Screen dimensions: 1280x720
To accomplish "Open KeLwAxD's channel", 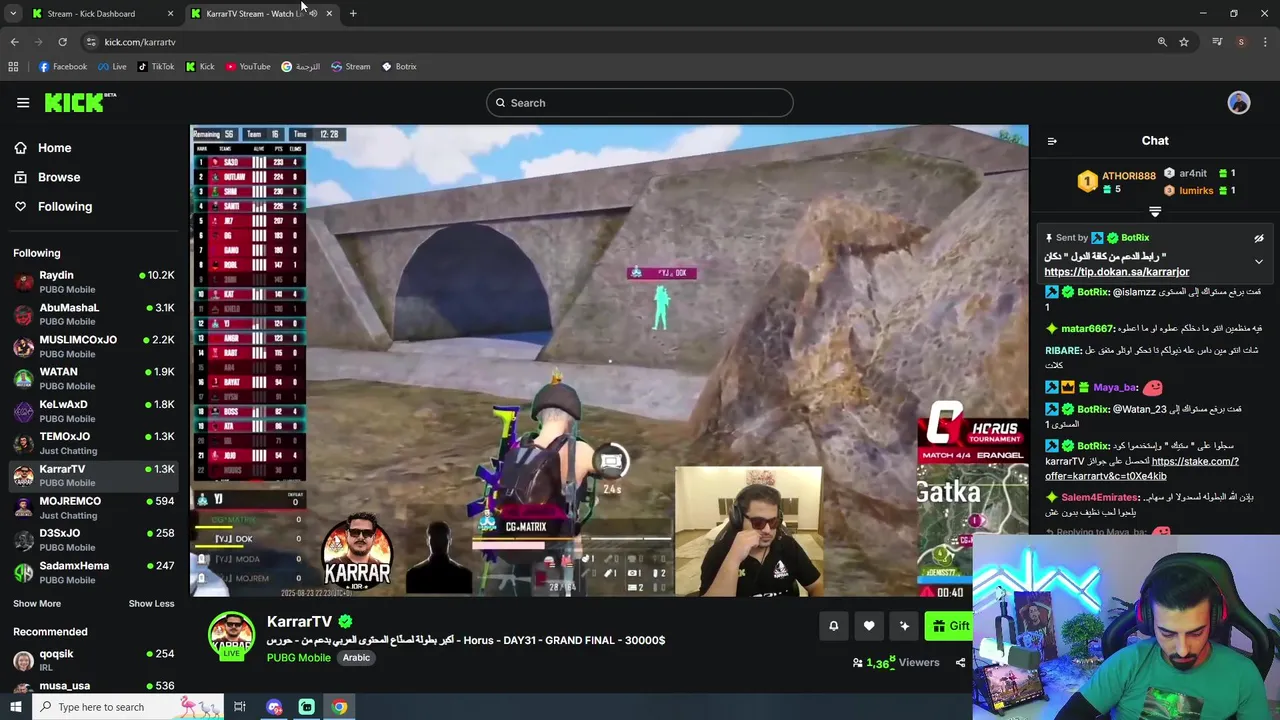I will [94, 411].
